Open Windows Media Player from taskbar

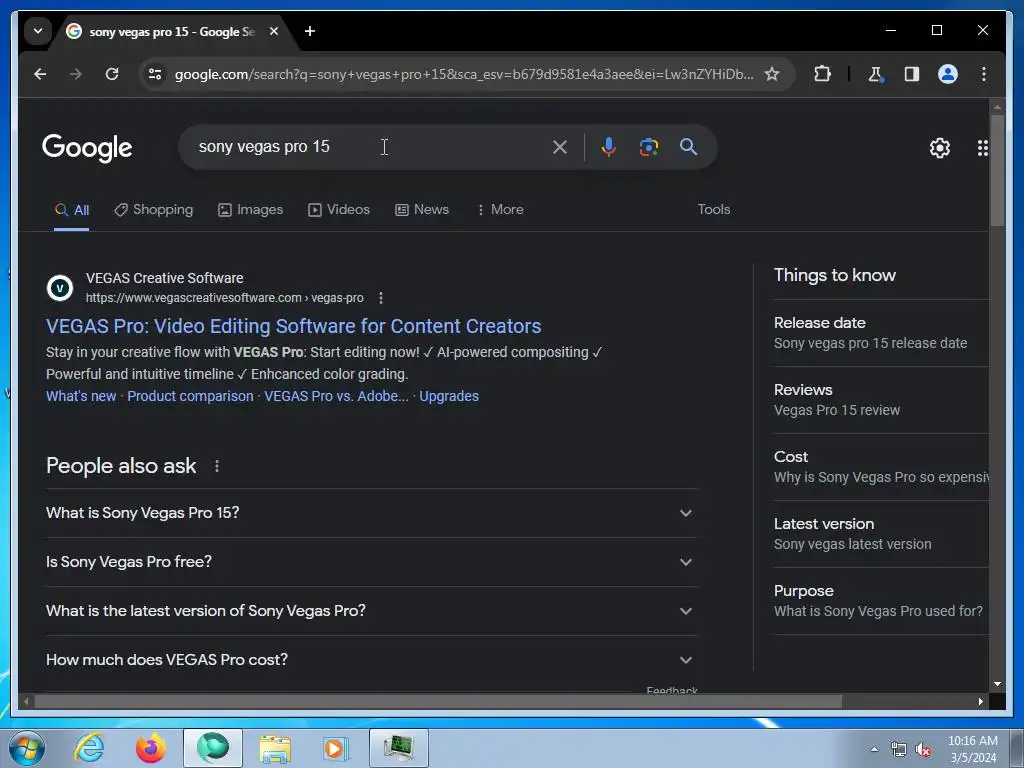tap(336, 748)
